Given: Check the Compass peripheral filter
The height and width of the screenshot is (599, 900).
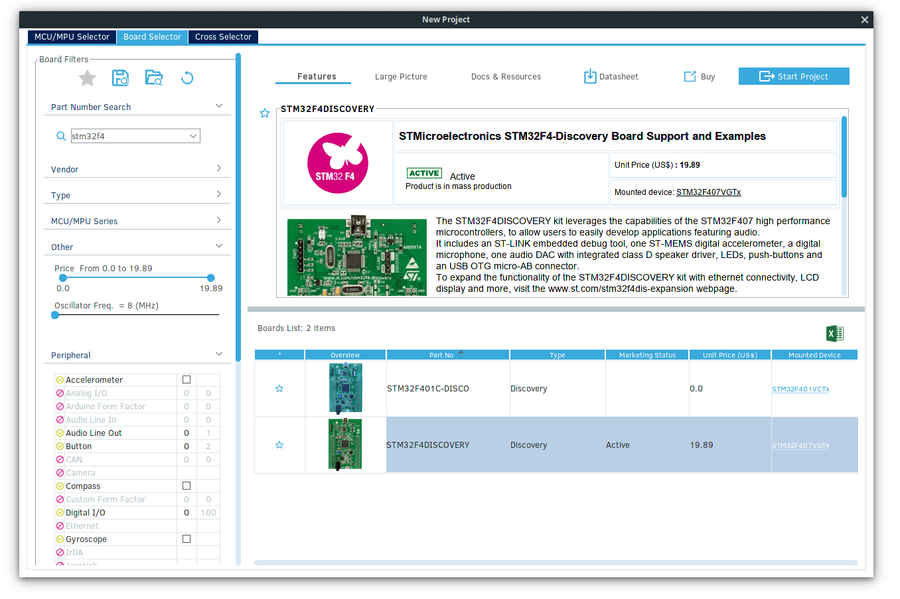Looking at the screenshot, I should (184, 485).
